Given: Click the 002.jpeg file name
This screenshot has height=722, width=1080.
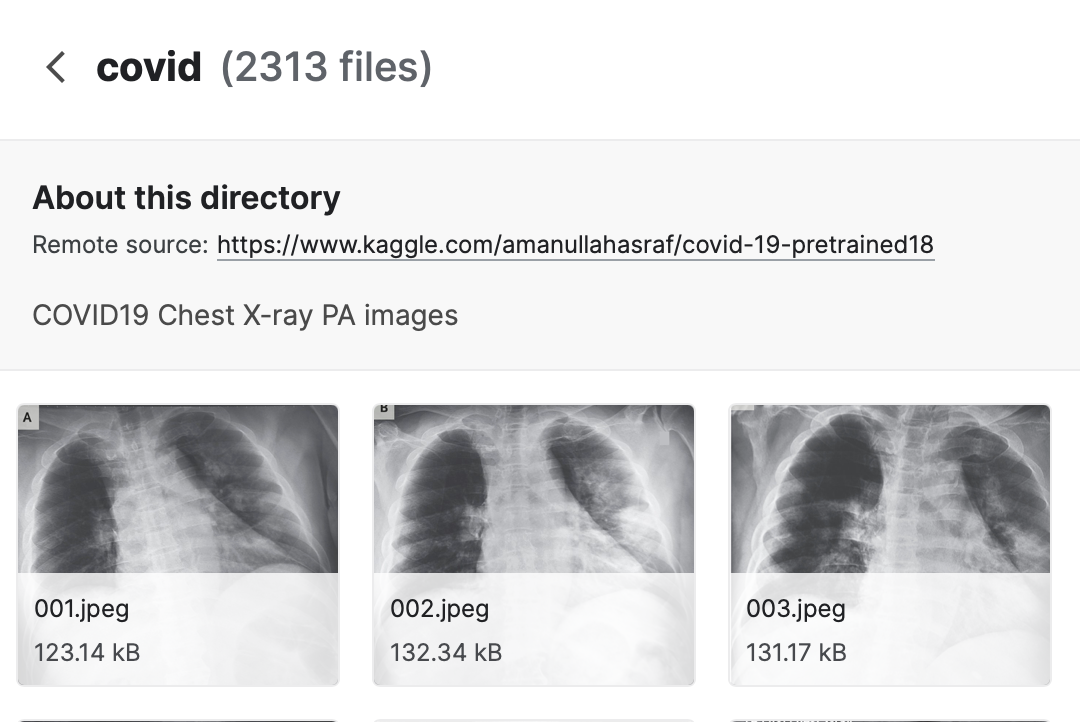Looking at the screenshot, I should pos(440,609).
